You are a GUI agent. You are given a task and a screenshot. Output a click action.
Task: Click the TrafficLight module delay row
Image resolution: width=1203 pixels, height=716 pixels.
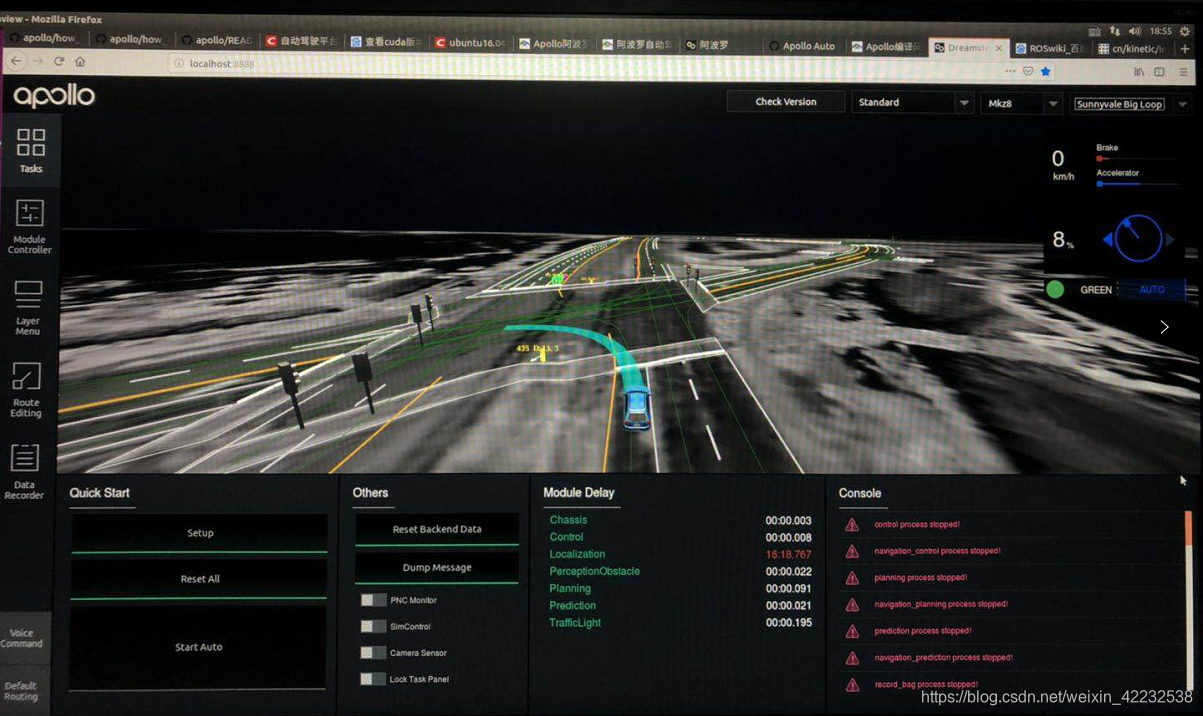680,623
